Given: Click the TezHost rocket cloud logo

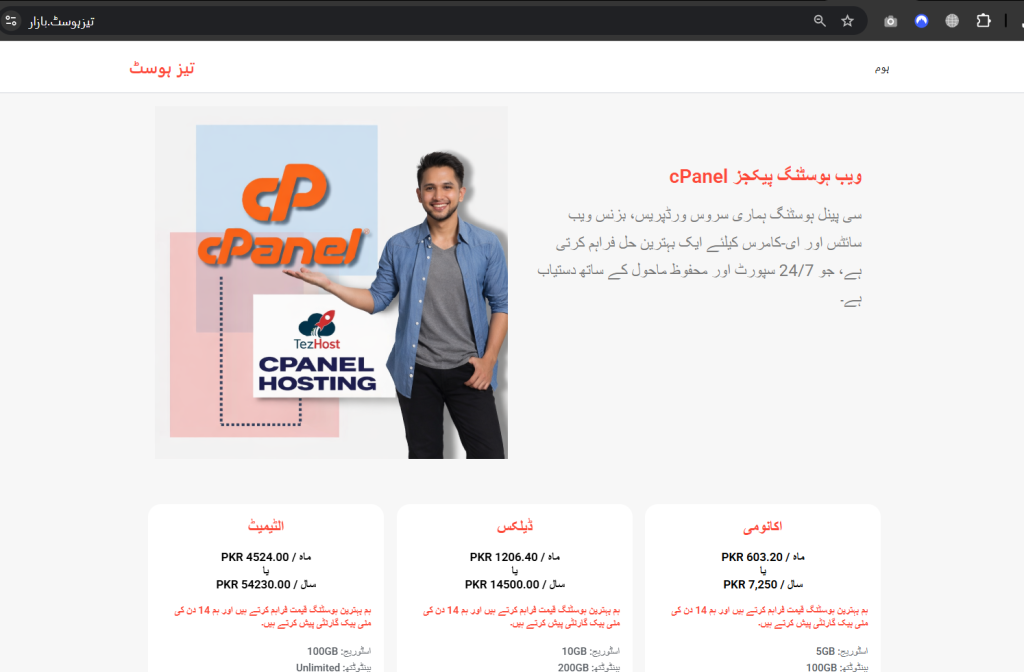Looking at the screenshot, I should pyautogui.click(x=317, y=329).
